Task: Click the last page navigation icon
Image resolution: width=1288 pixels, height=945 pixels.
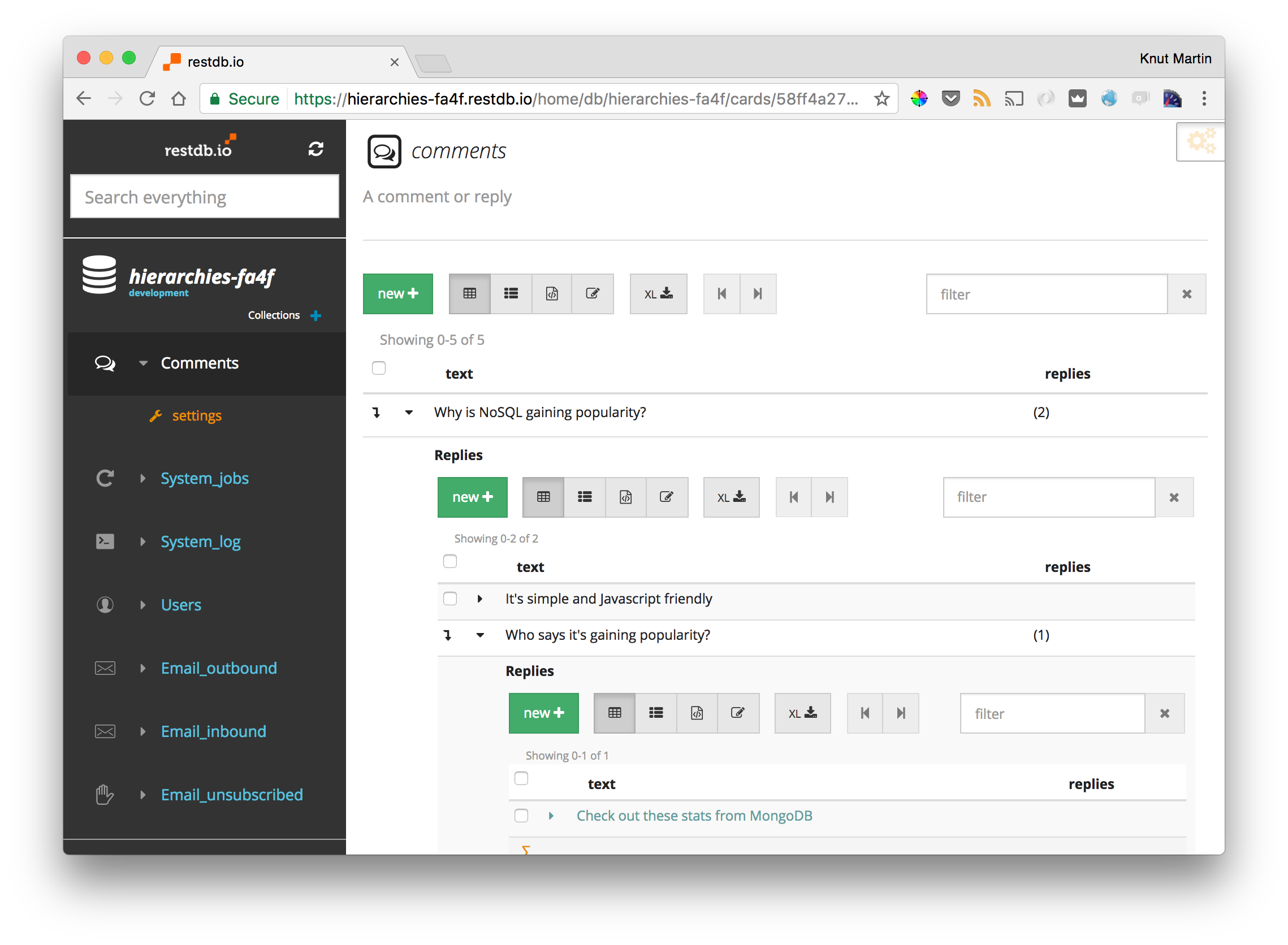Action: [757, 293]
